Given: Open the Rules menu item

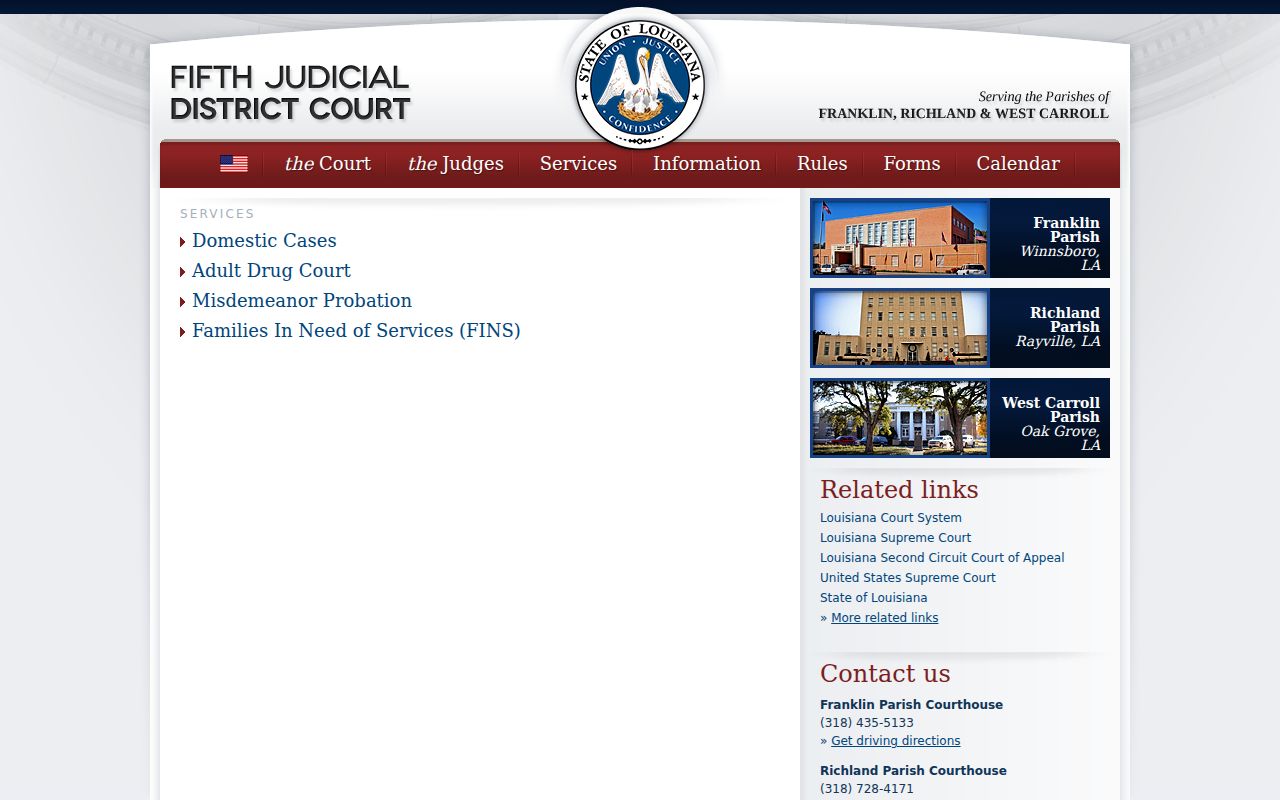Looking at the screenshot, I should pyautogui.click(x=822, y=164).
